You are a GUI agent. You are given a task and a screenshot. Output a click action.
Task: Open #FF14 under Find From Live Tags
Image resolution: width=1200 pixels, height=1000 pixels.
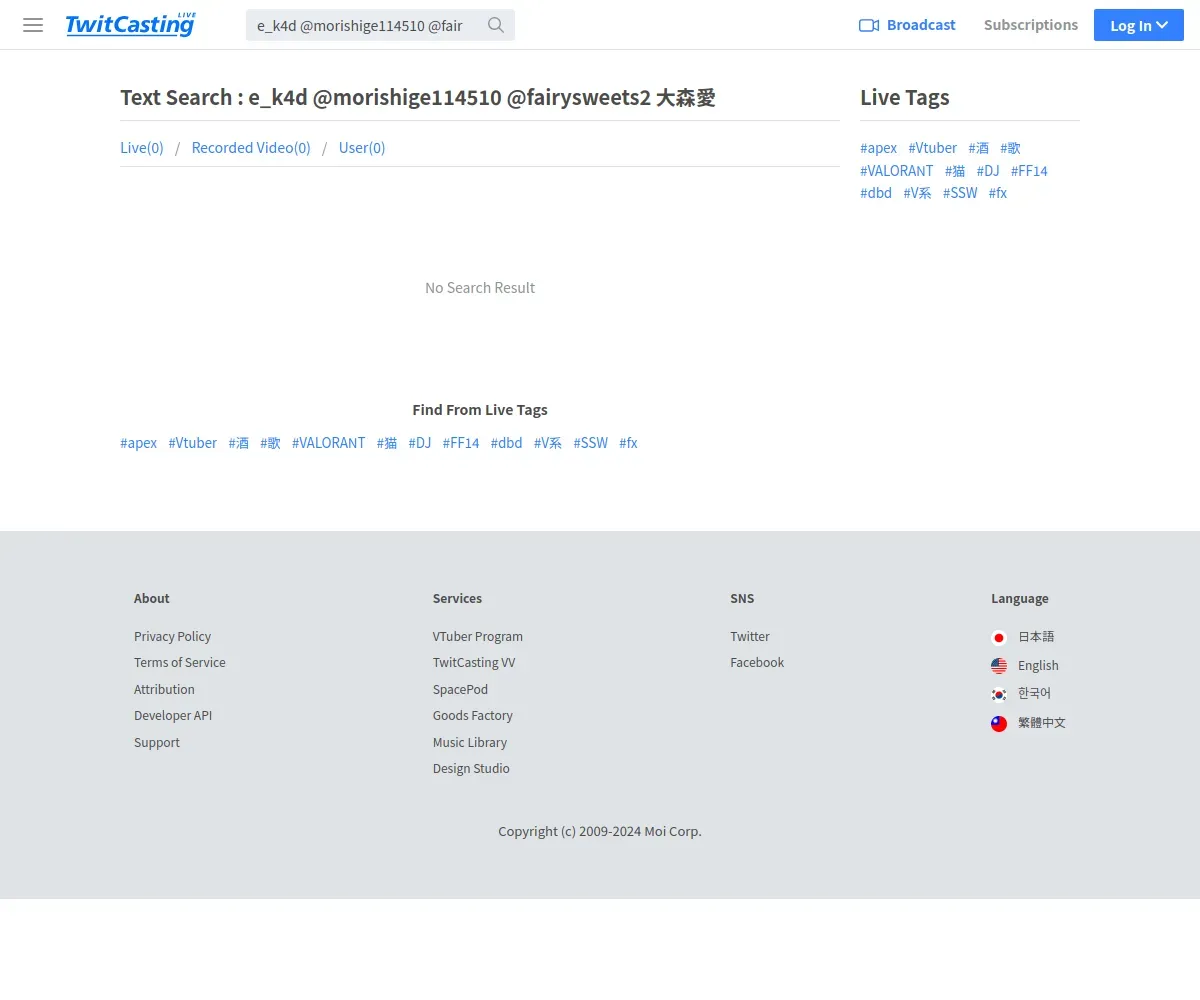[461, 443]
